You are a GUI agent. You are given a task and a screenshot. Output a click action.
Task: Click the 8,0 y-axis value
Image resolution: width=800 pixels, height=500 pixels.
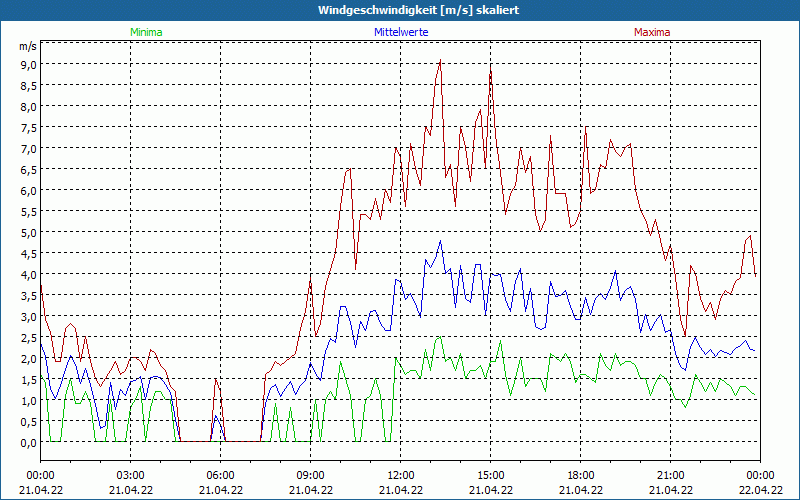point(28,107)
